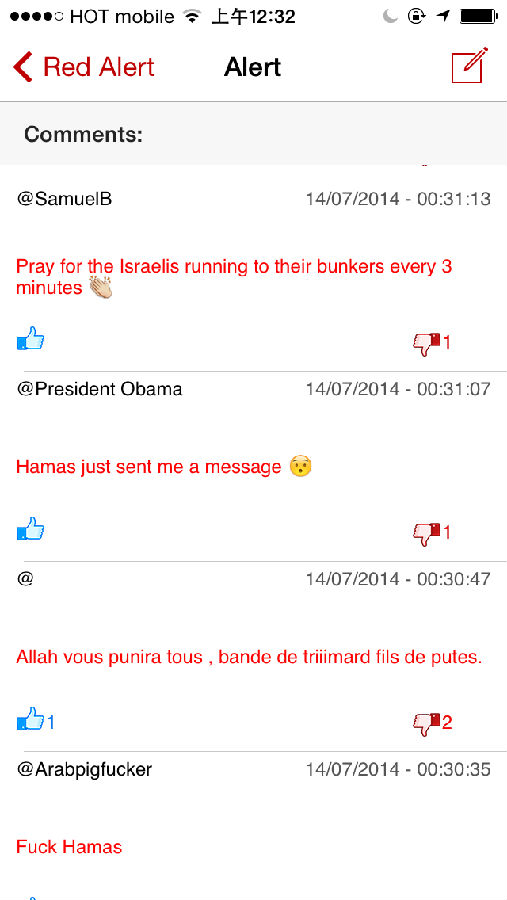
Task: Like the President Obama comment
Action: click(30, 529)
